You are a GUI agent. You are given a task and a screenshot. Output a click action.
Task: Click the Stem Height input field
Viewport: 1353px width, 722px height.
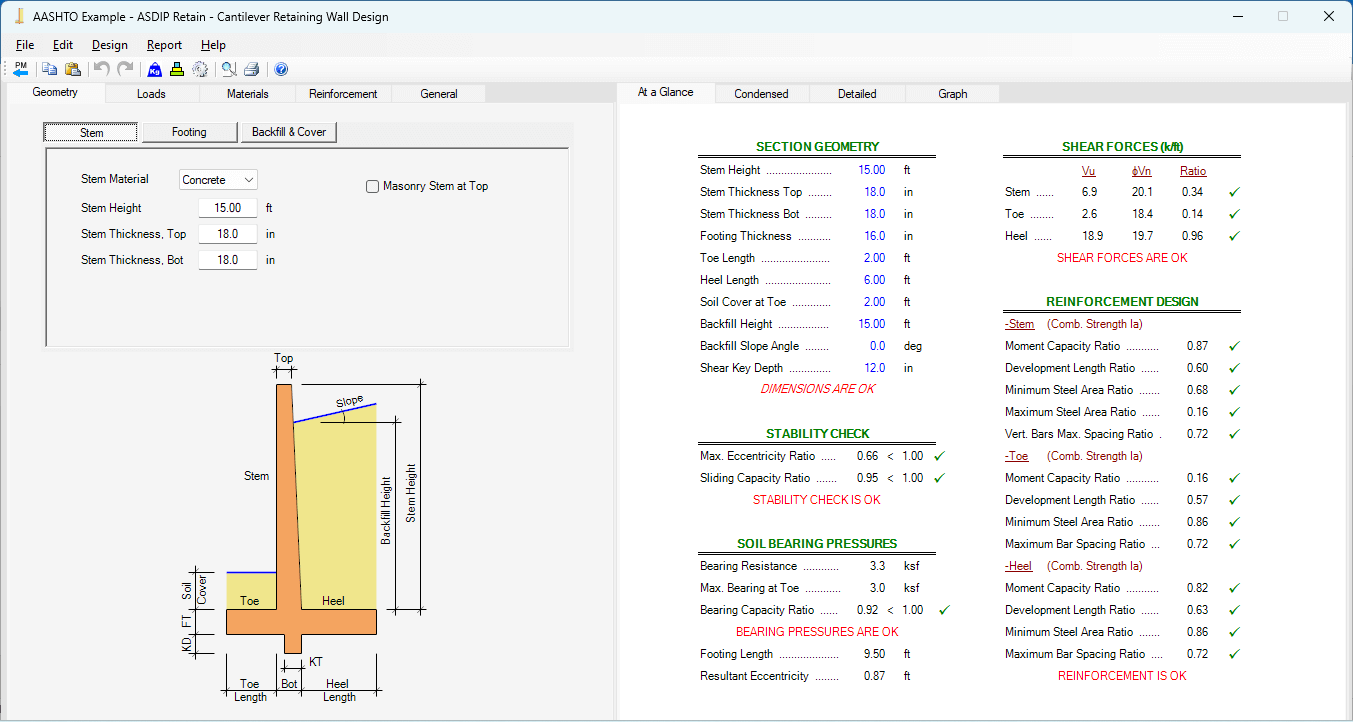click(x=227, y=207)
